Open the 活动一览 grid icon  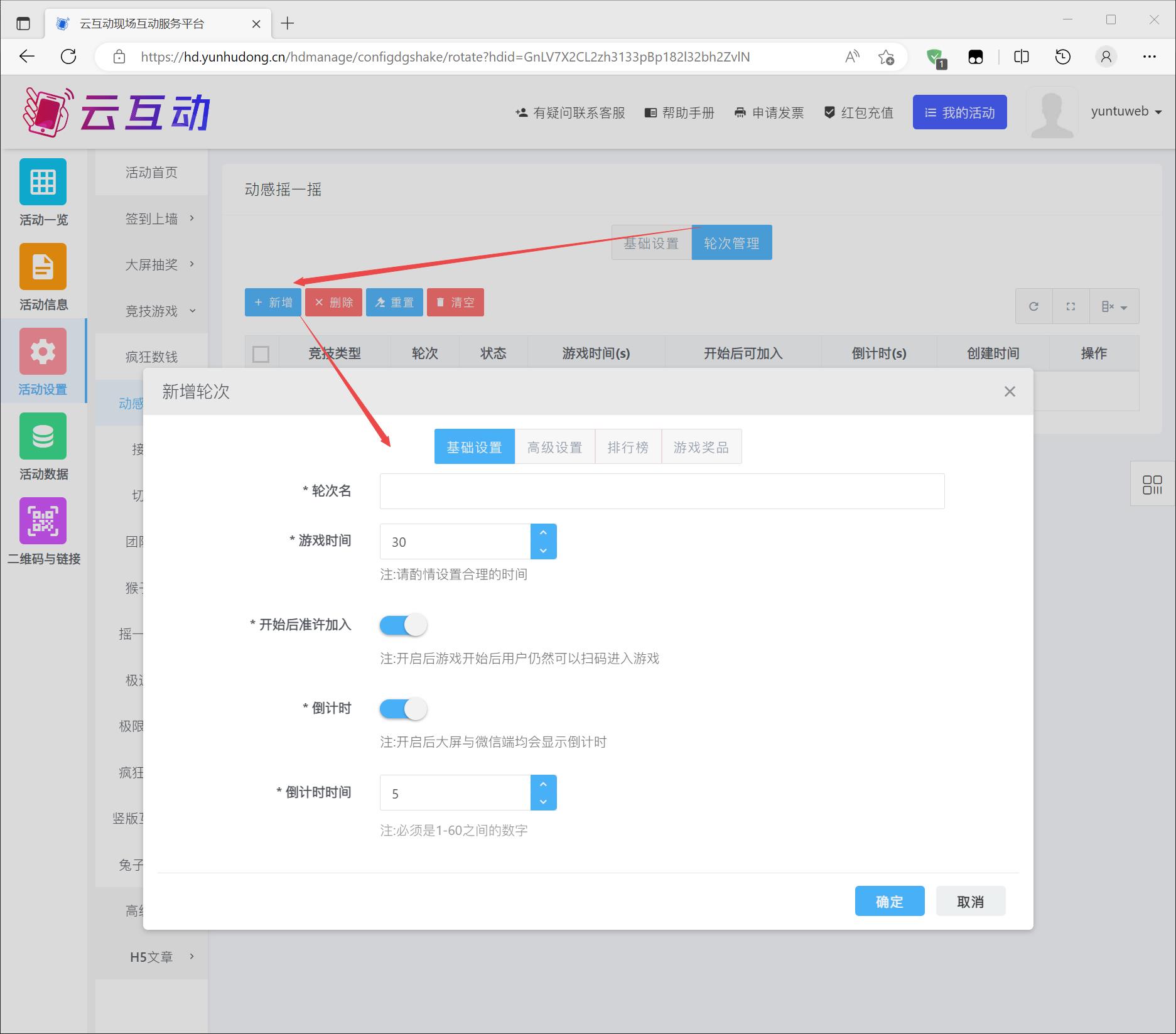click(x=43, y=182)
